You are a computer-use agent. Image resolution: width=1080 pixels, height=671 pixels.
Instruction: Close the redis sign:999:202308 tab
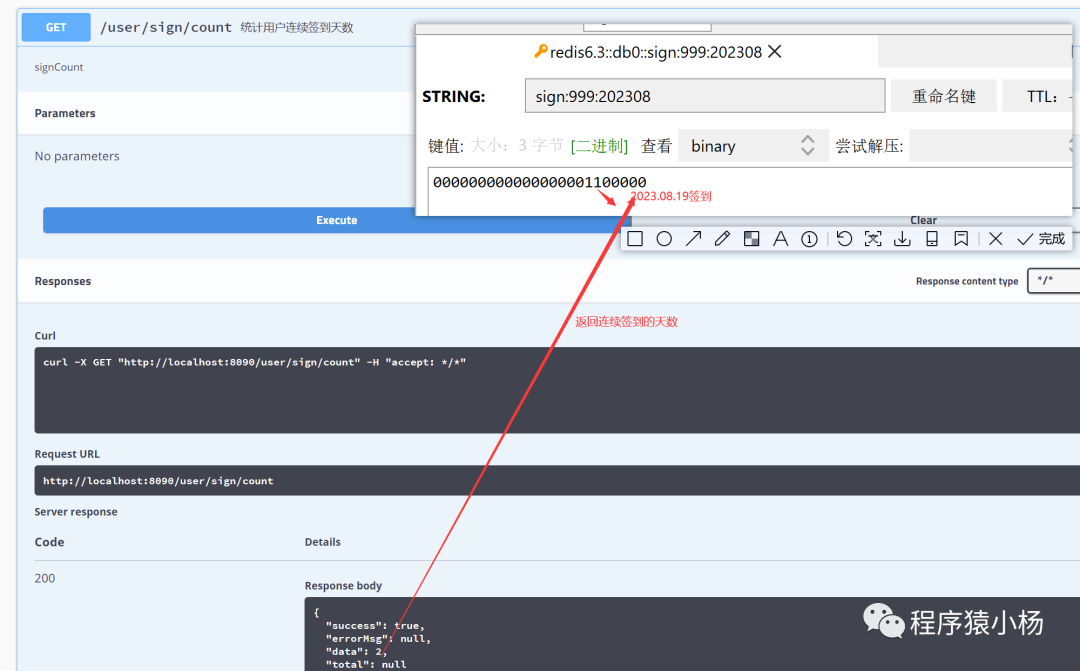(x=775, y=52)
